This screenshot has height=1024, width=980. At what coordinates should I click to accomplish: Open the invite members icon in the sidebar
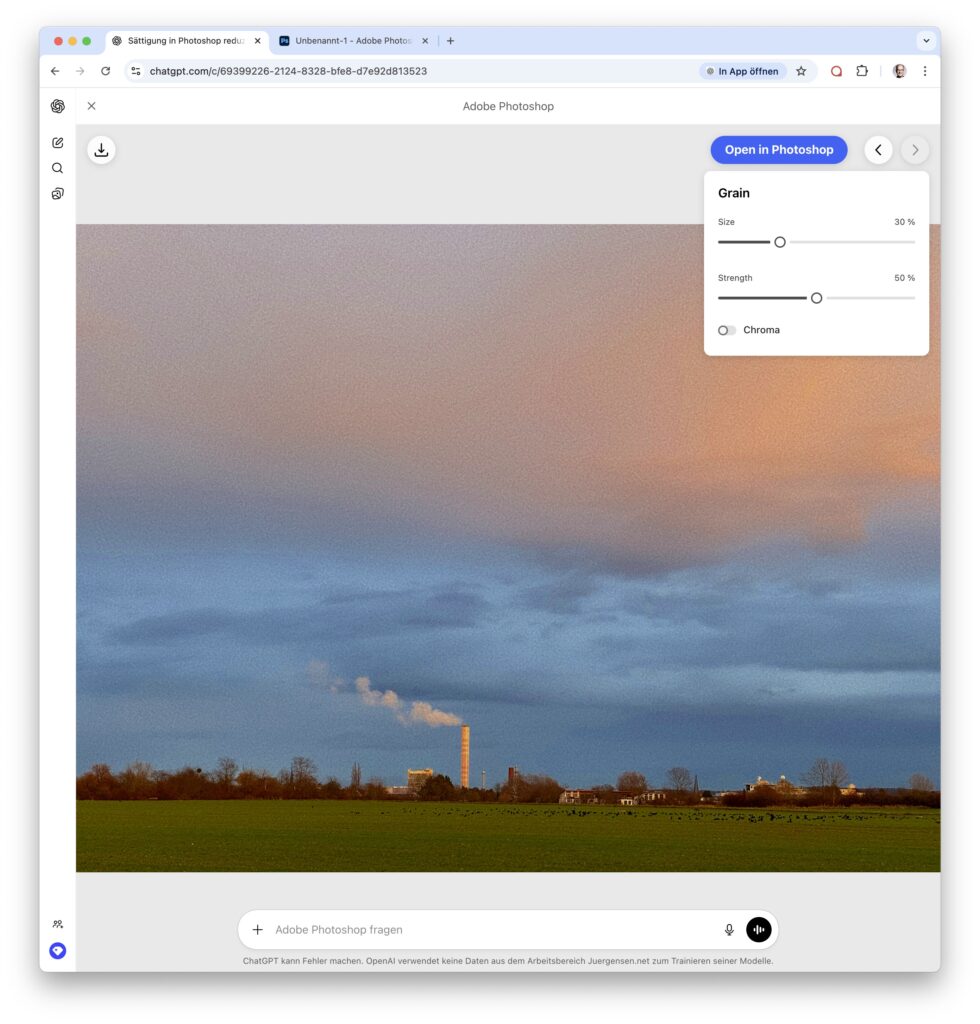(58, 924)
